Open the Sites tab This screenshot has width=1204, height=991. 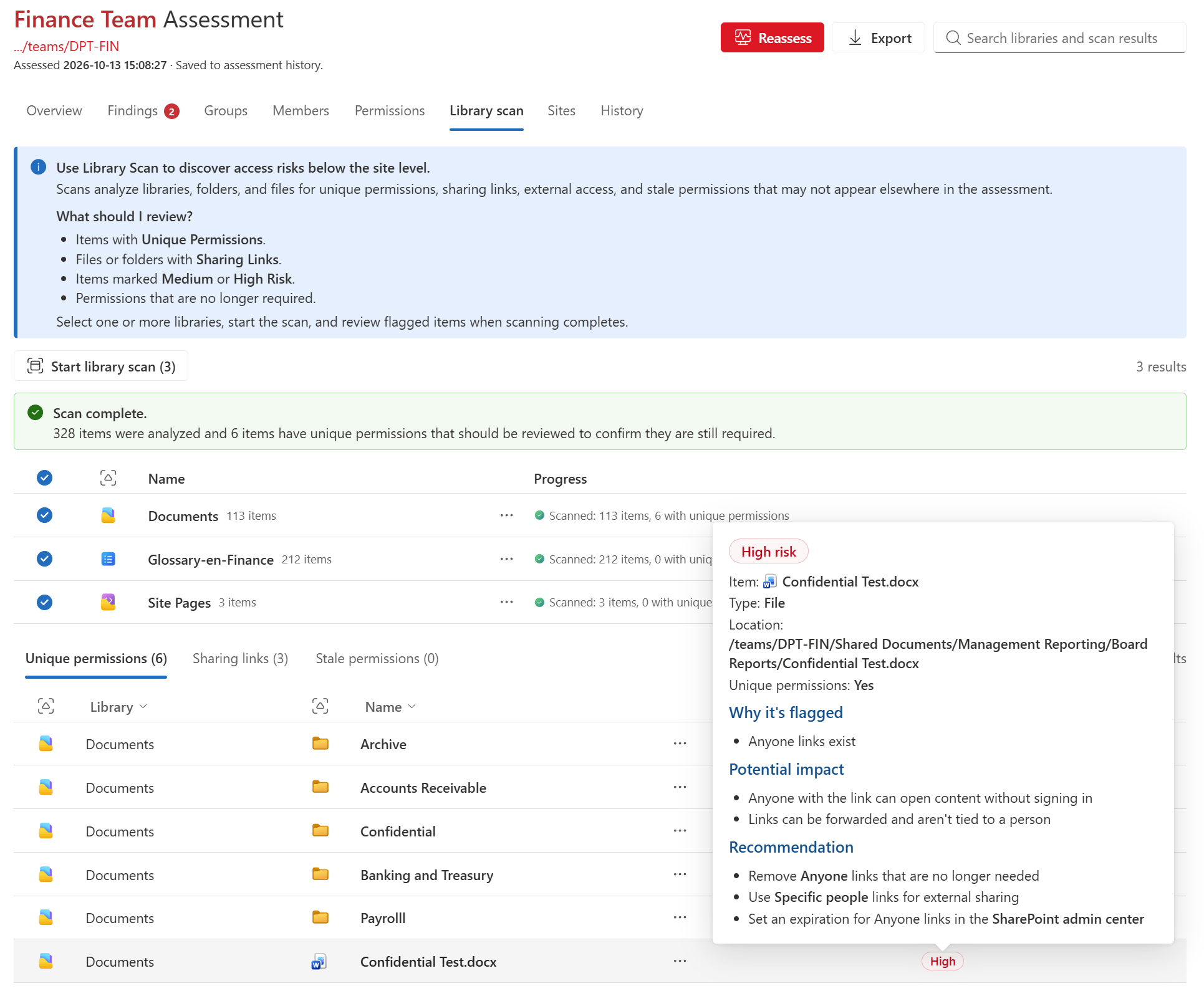tap(561, 111)
